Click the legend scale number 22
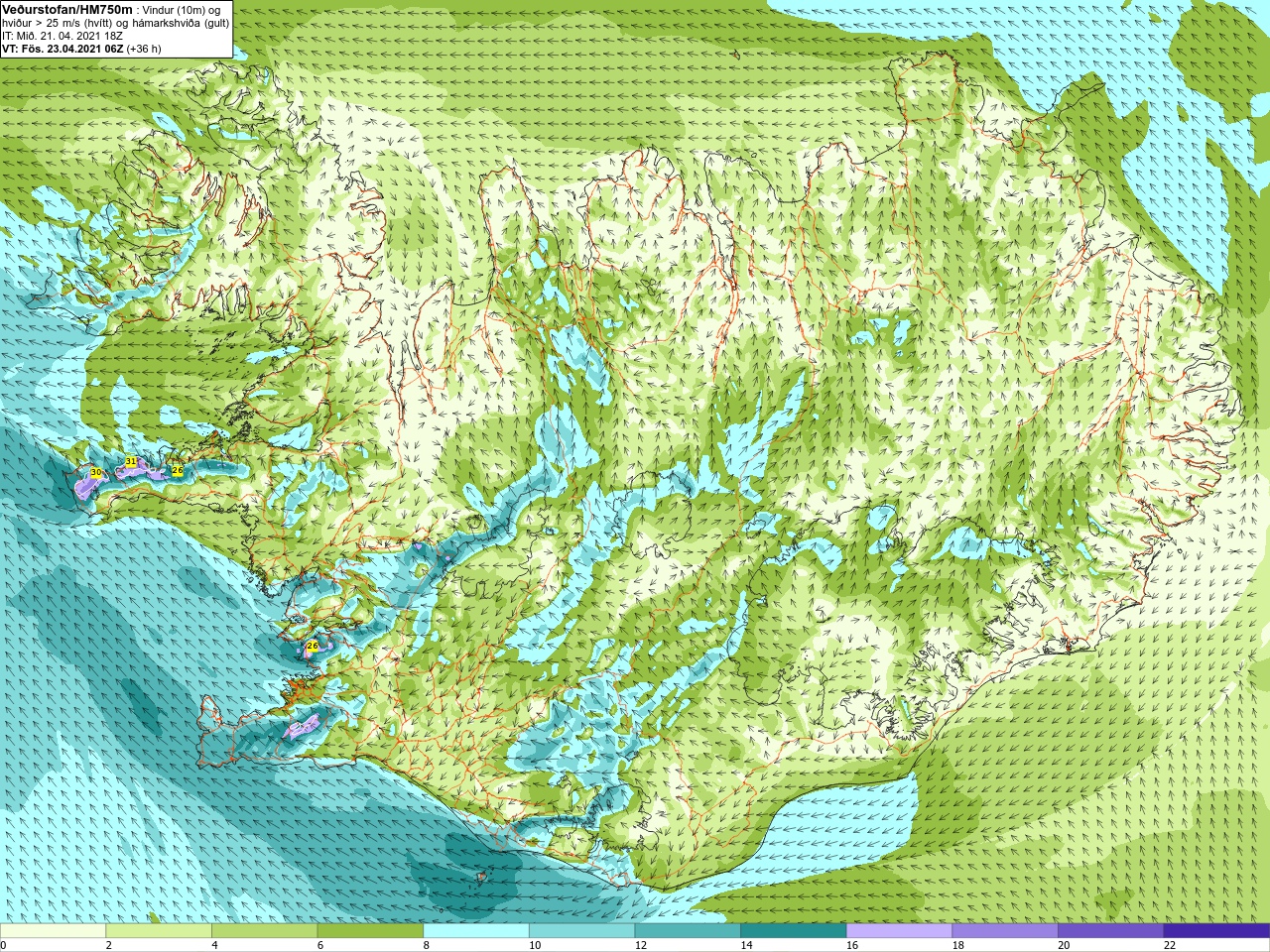 pos(1170,945)
